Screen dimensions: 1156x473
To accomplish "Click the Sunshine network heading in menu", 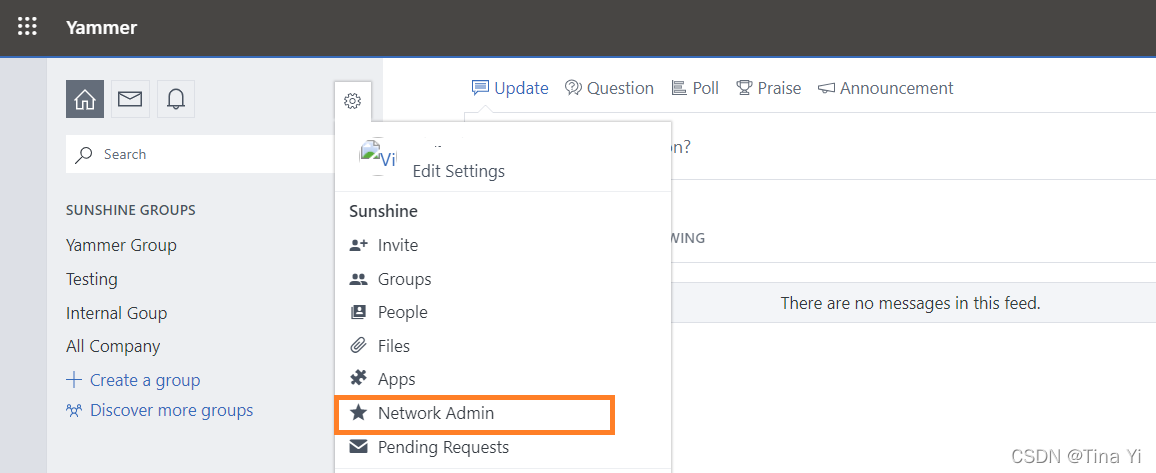I will [383, 211].
